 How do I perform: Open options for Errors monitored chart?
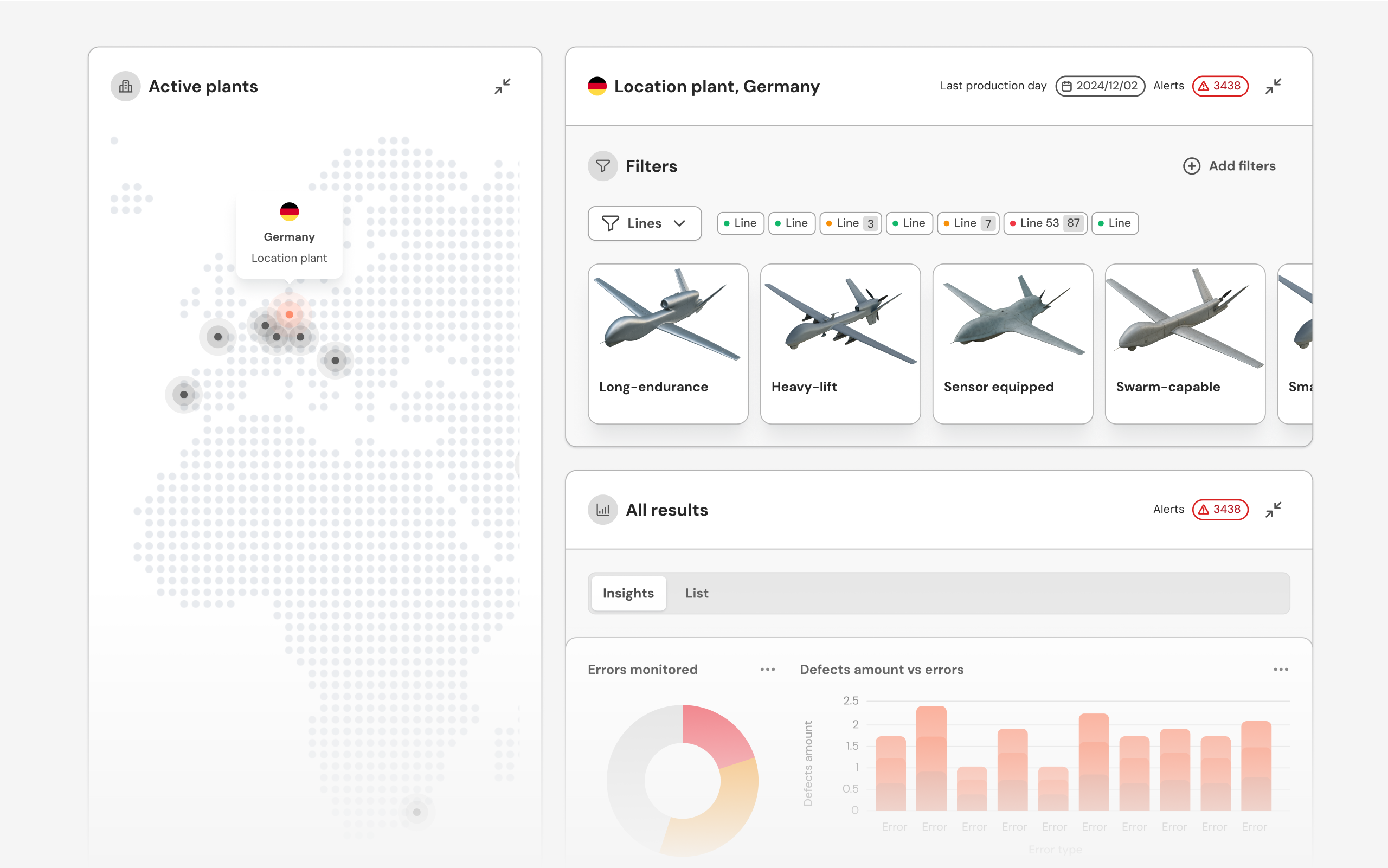coord(768,670)
